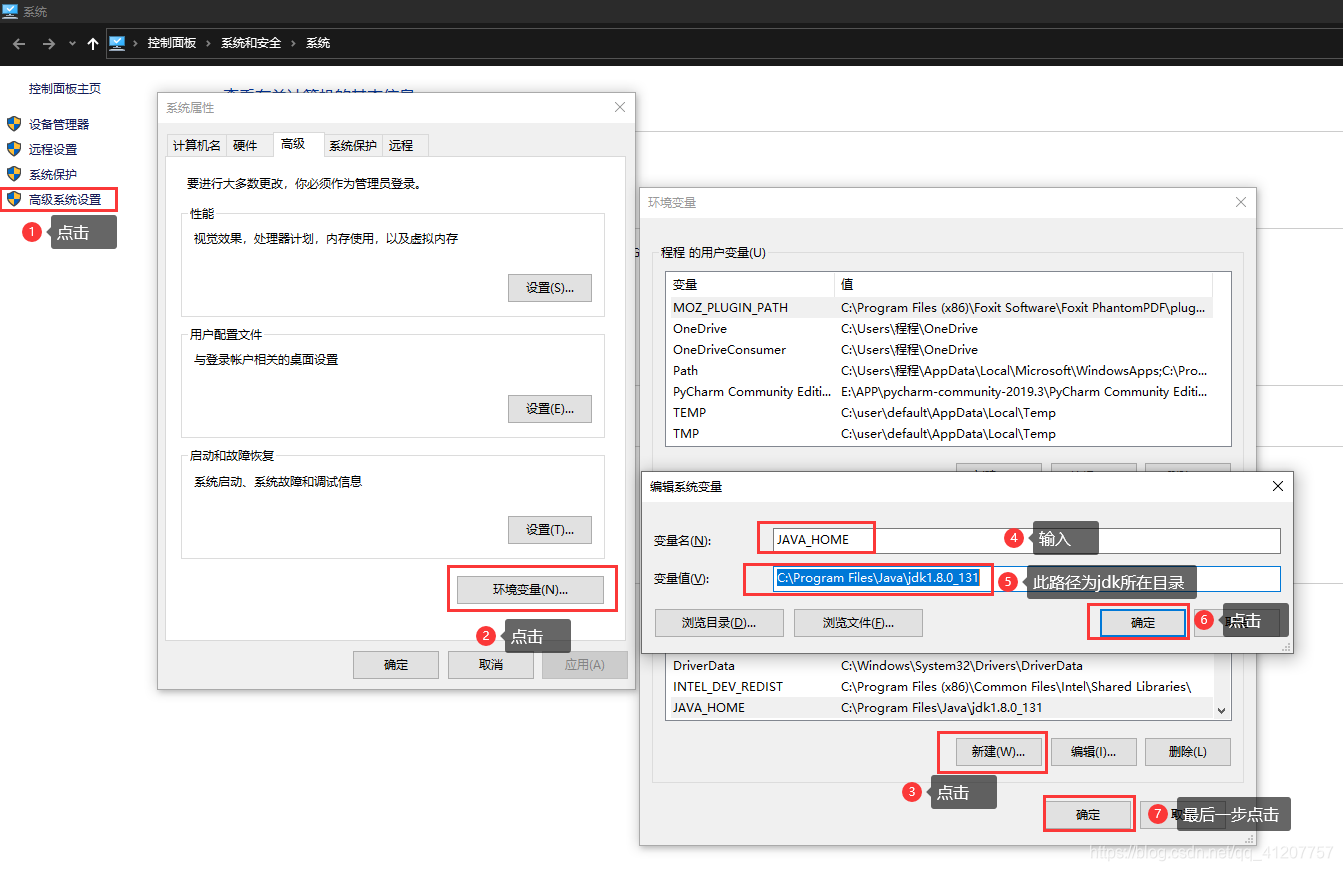
Task: Select TEMP user variable row
Action: tap(939, 413)
